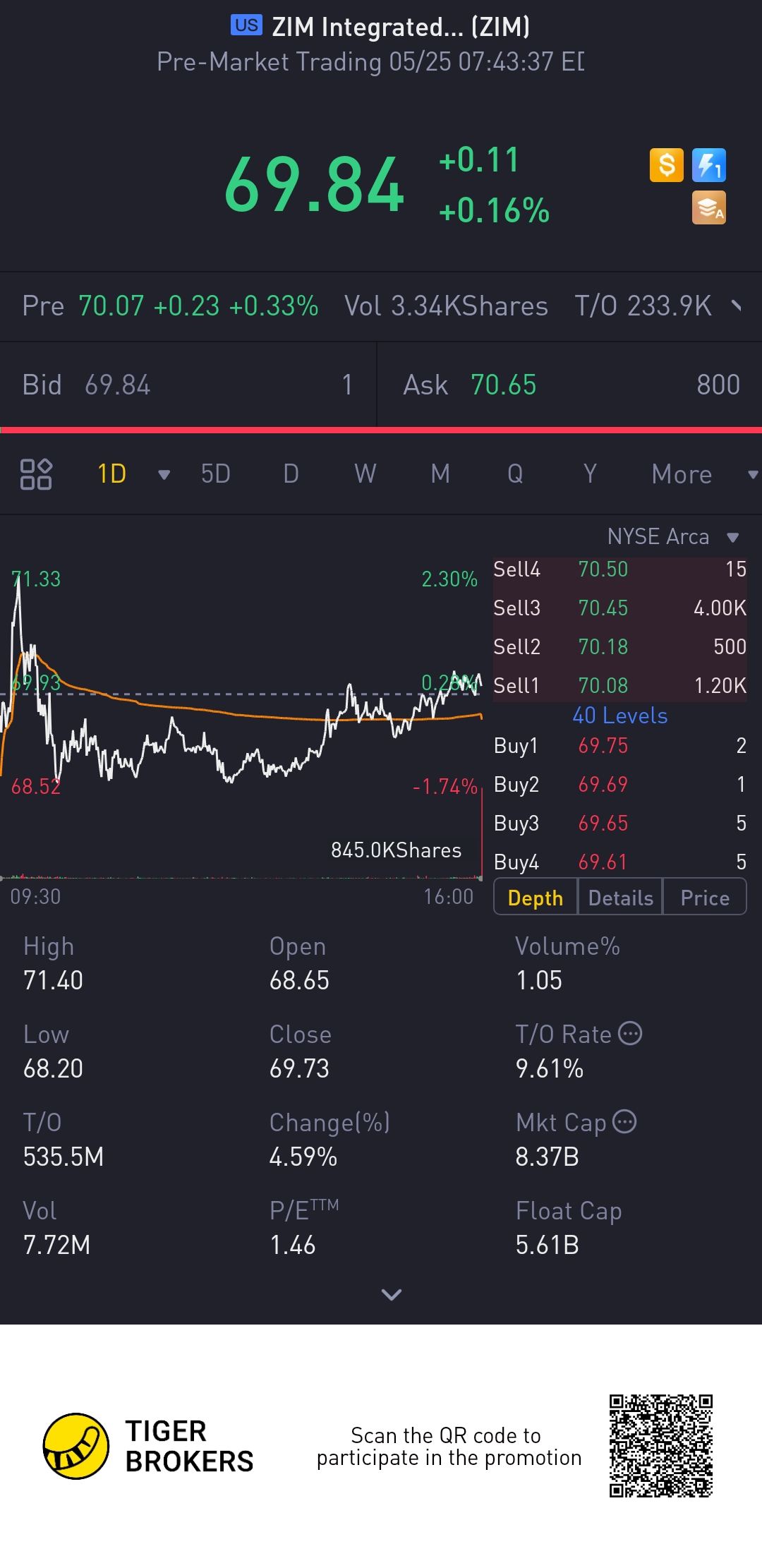This screenshot has height=1568, width=762.
Task: Tap the Sell2 70.18 order row
Action: (x=619, y=647)
